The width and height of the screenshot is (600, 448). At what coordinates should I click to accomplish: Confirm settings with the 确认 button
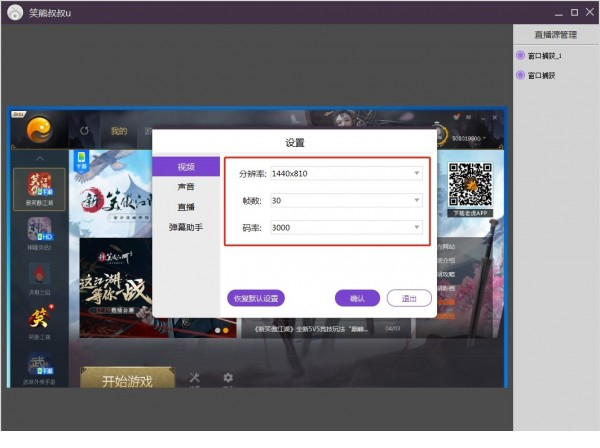click(x=357, y=298)
